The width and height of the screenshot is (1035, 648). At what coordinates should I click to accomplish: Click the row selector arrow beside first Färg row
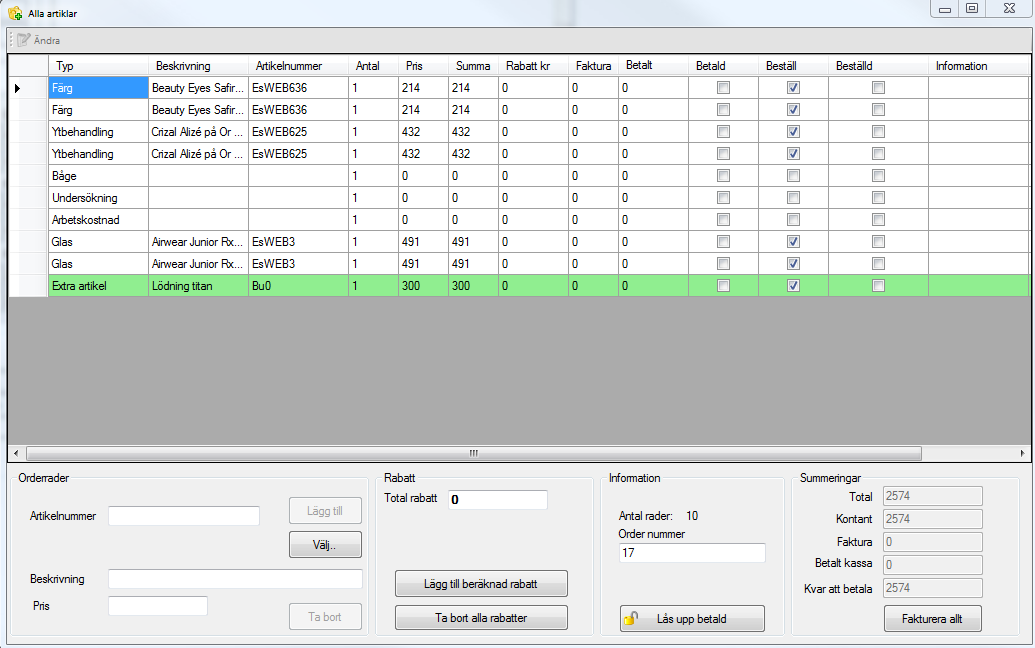pyautogui.click(x=17, y=88)
